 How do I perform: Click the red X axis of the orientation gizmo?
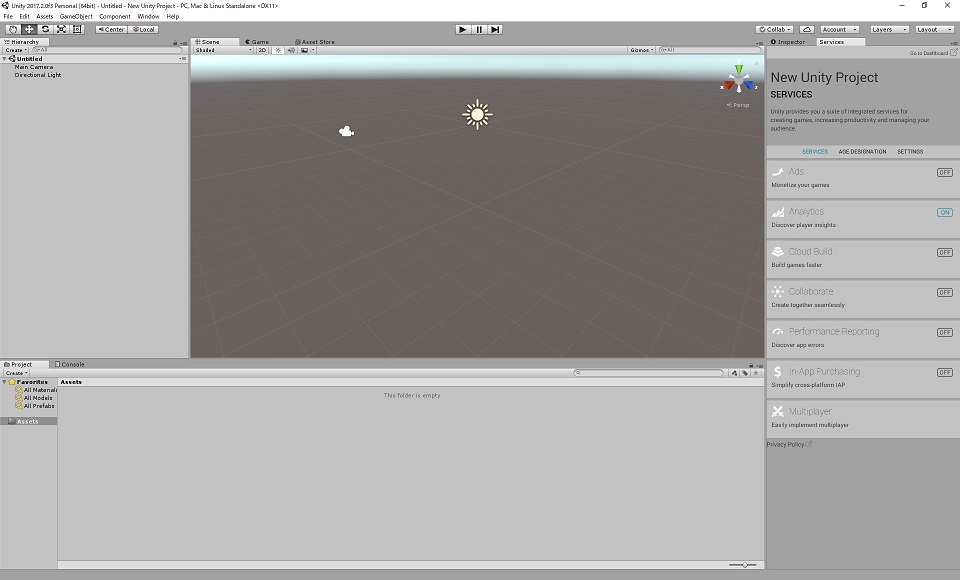pyautogui.click(x=728, y=85)
